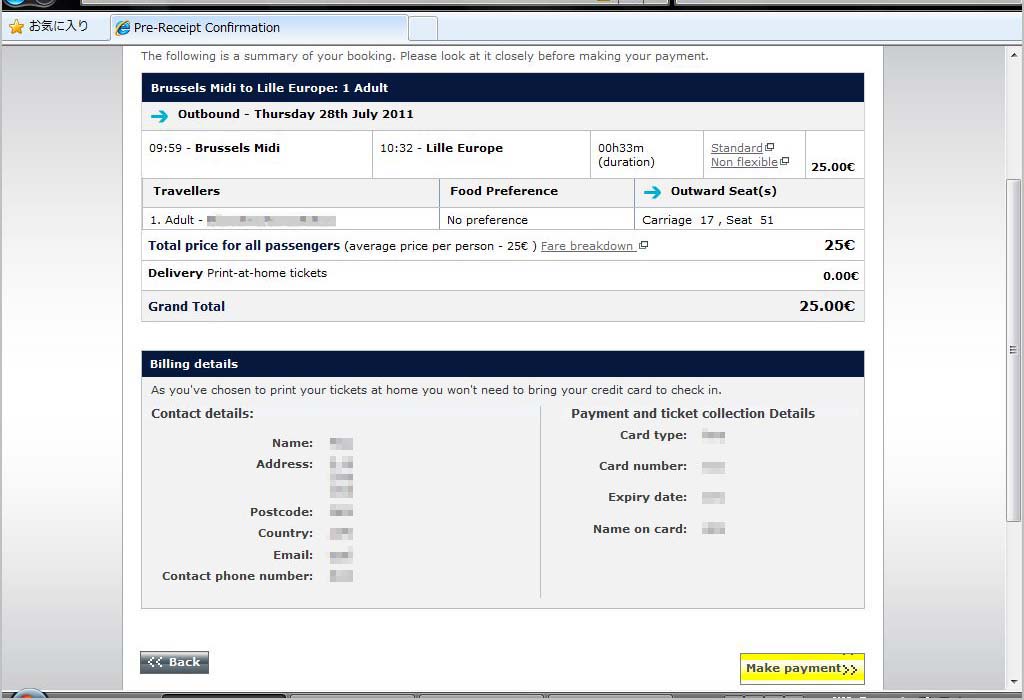Open the Non flexible ticket conditions link
Image resolution: width=1024 pixels, height=700 pixels.
click(x=743, y=162)
